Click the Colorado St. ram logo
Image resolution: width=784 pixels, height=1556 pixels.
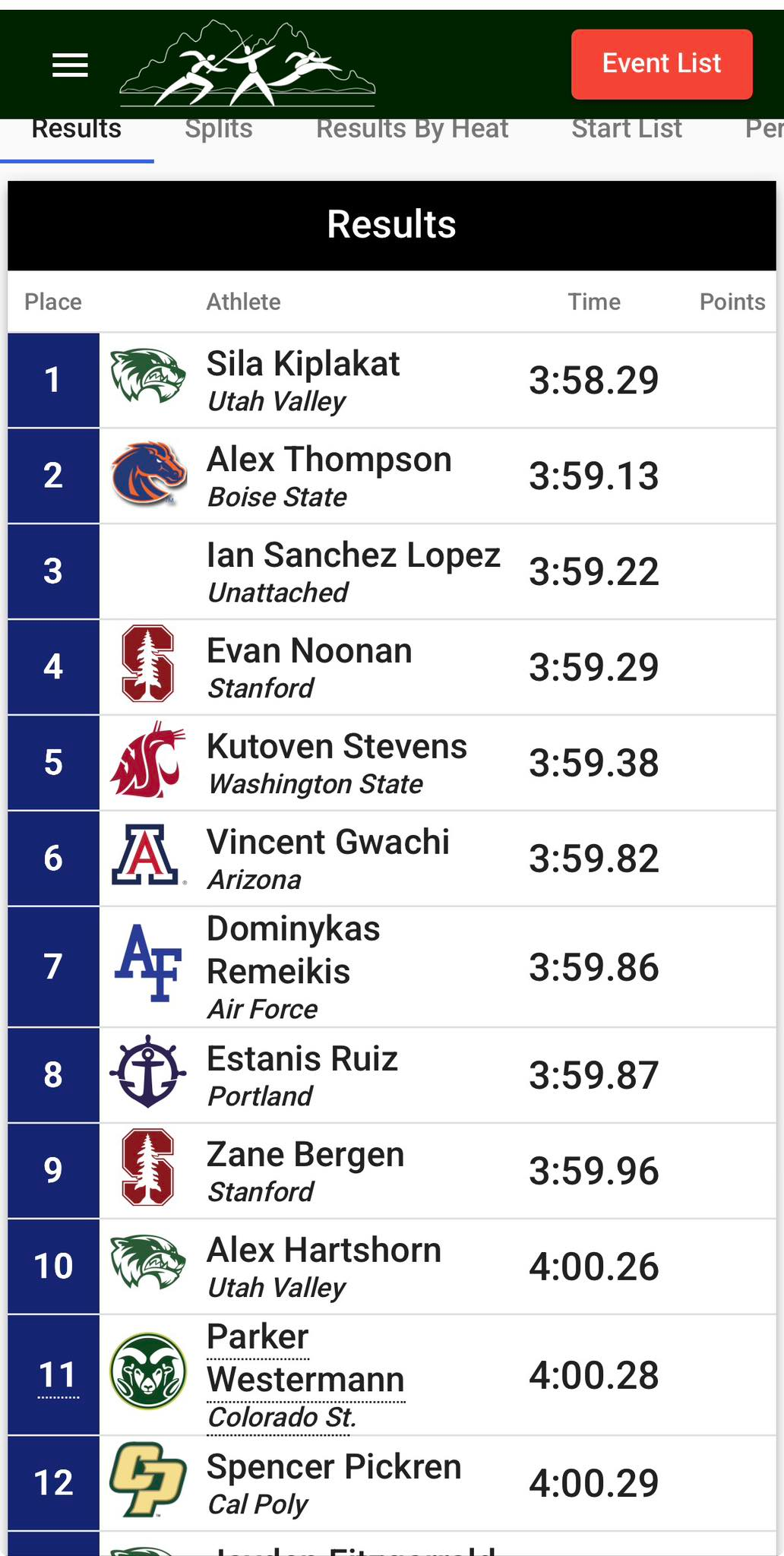pyautogui.click(x=148, y=1372)
